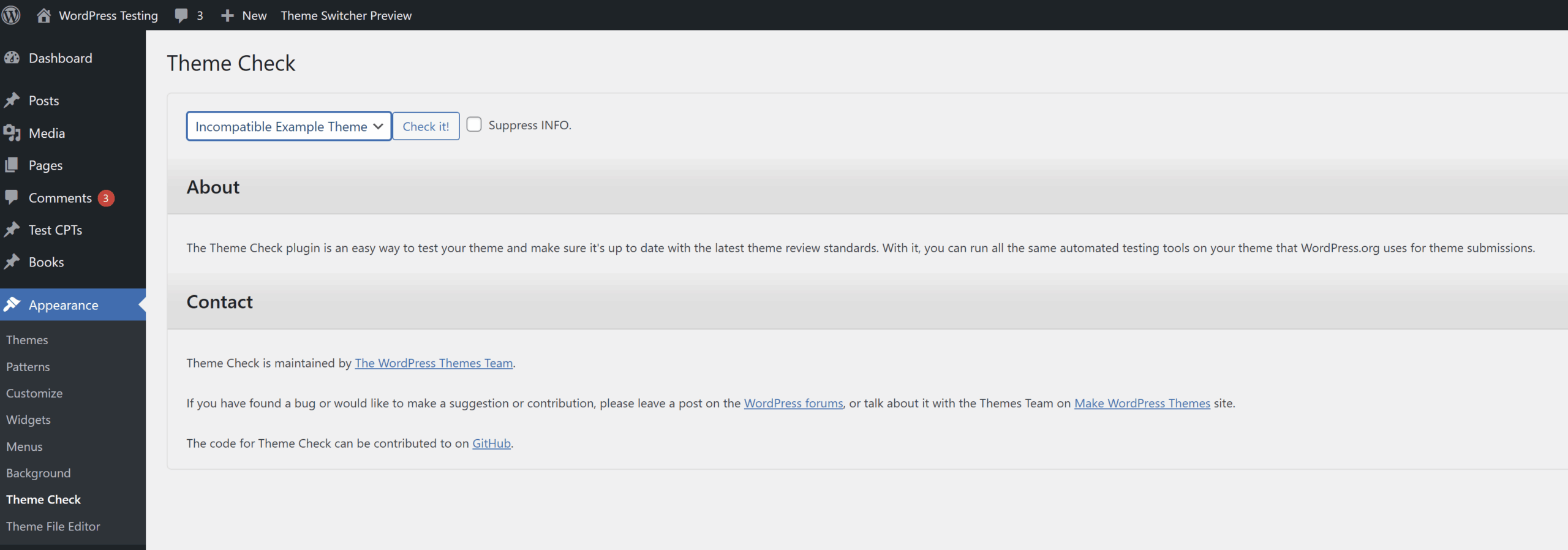1568x550 pixels.
Task: Click the WordPress logo icon
Action: 11,15
